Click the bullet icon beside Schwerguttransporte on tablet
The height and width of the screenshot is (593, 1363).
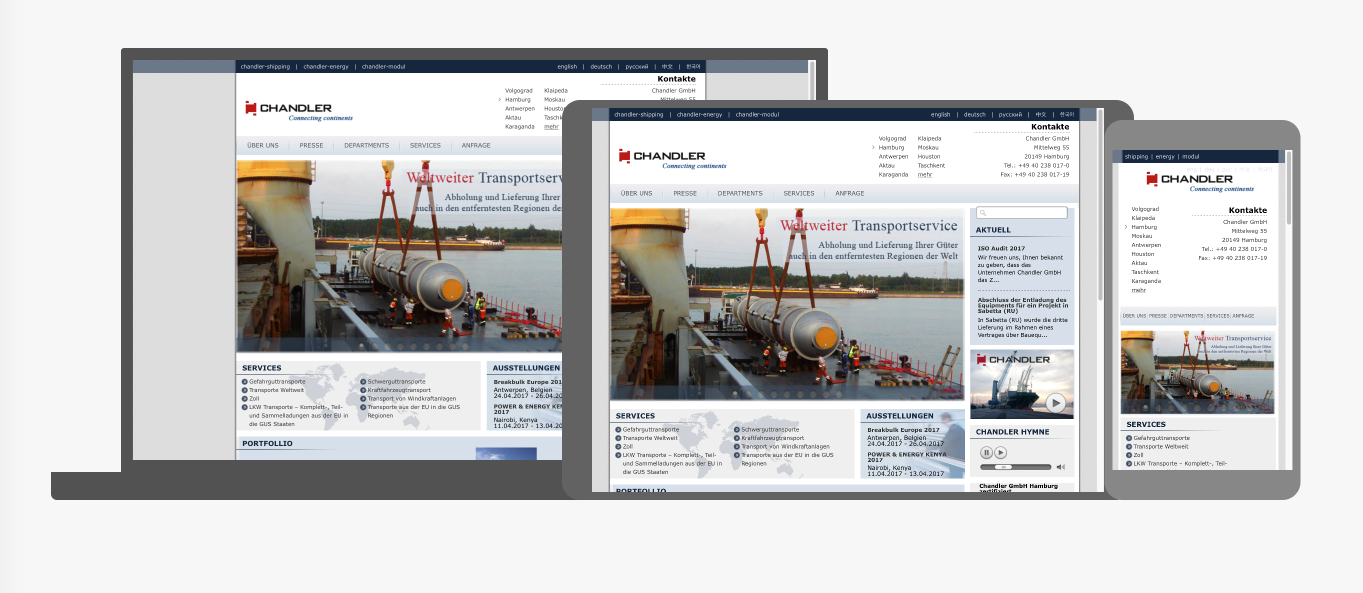click(x=737, y=430)
